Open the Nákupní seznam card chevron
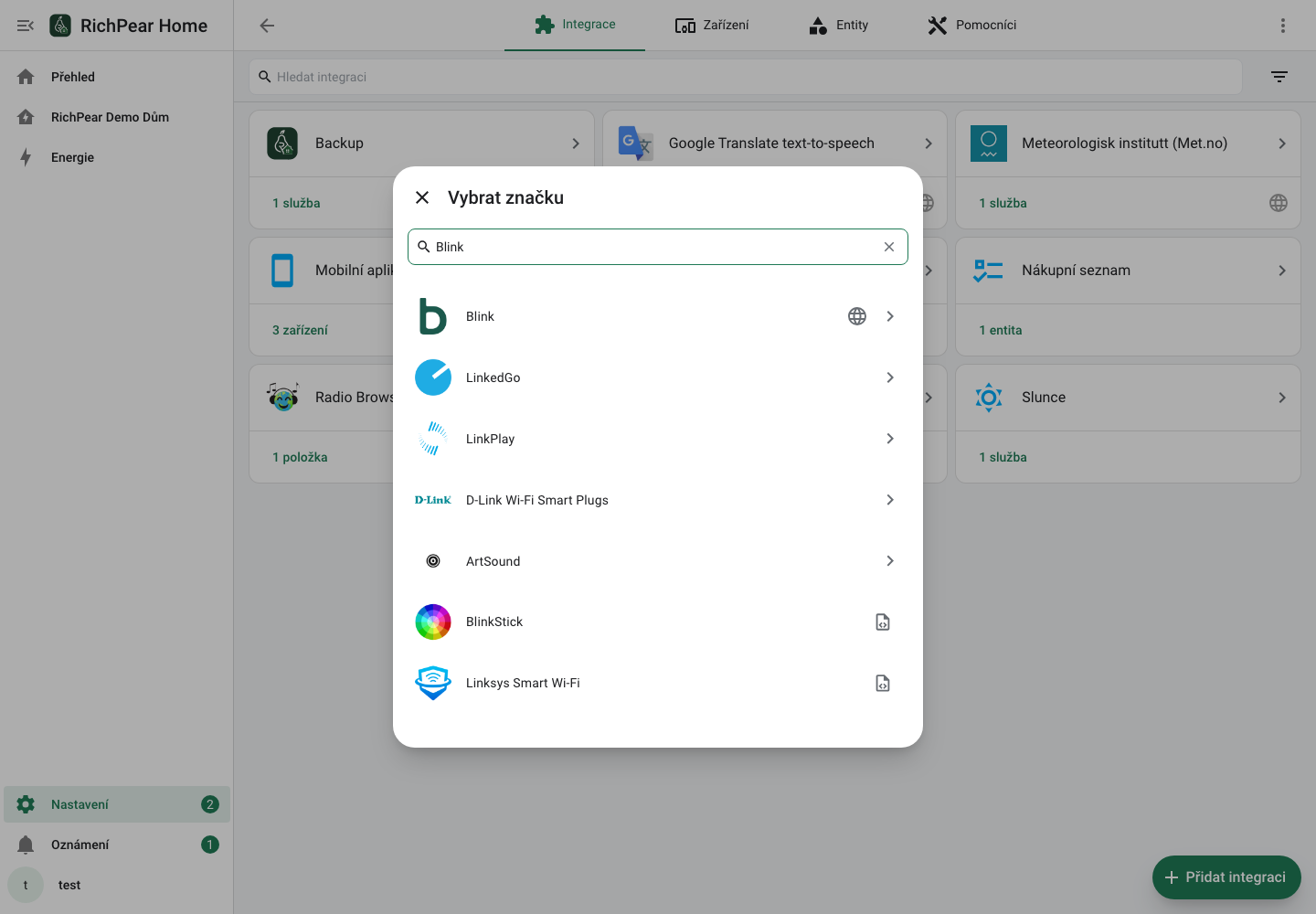The height and width of the screenshot is (914, 1316). click(x=1282, y=271)
